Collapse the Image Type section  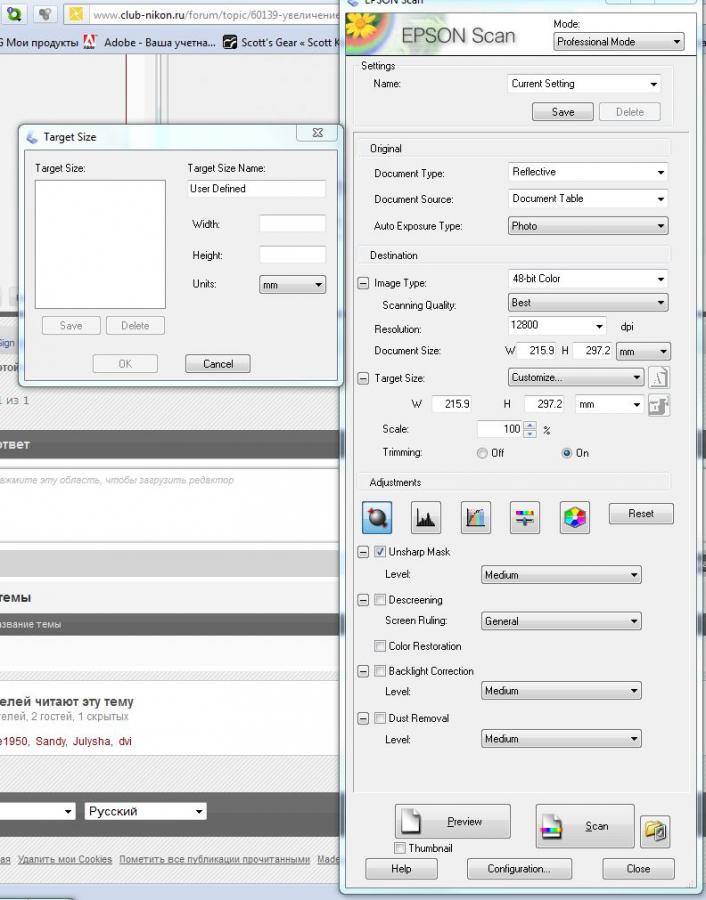tap(363, 283)
